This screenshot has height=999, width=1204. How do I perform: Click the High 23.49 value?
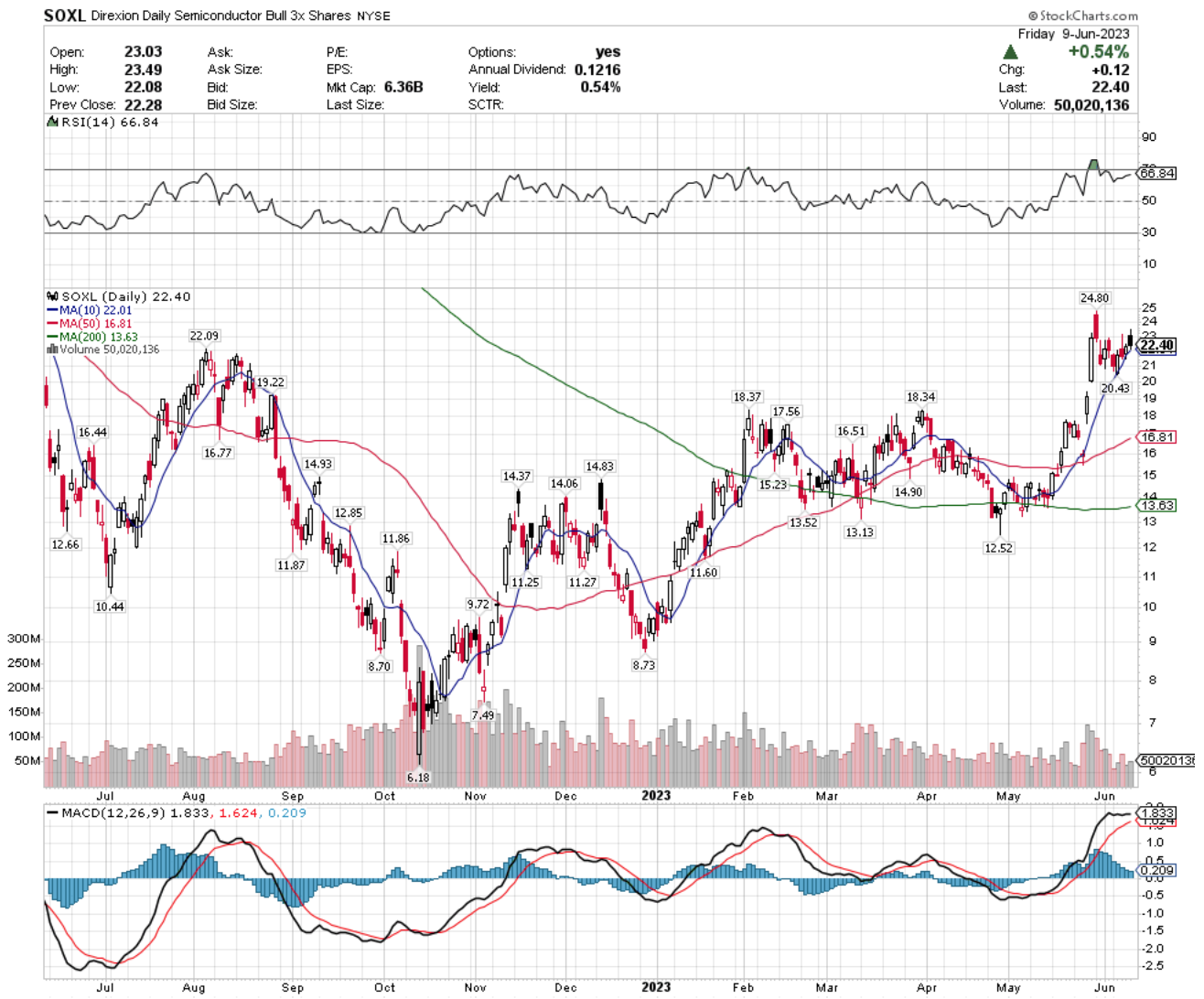[x=143, y=70]
